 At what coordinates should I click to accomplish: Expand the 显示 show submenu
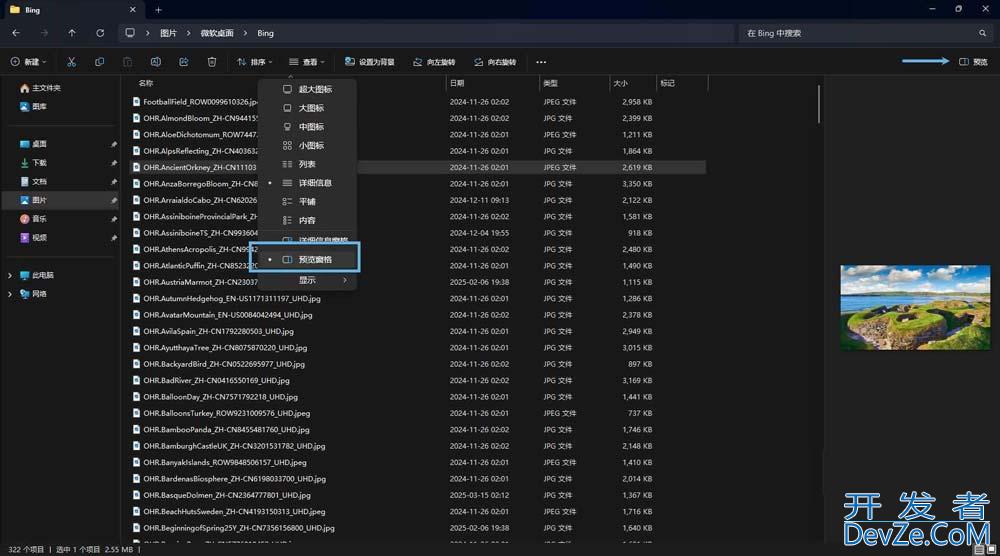(307, 280)
